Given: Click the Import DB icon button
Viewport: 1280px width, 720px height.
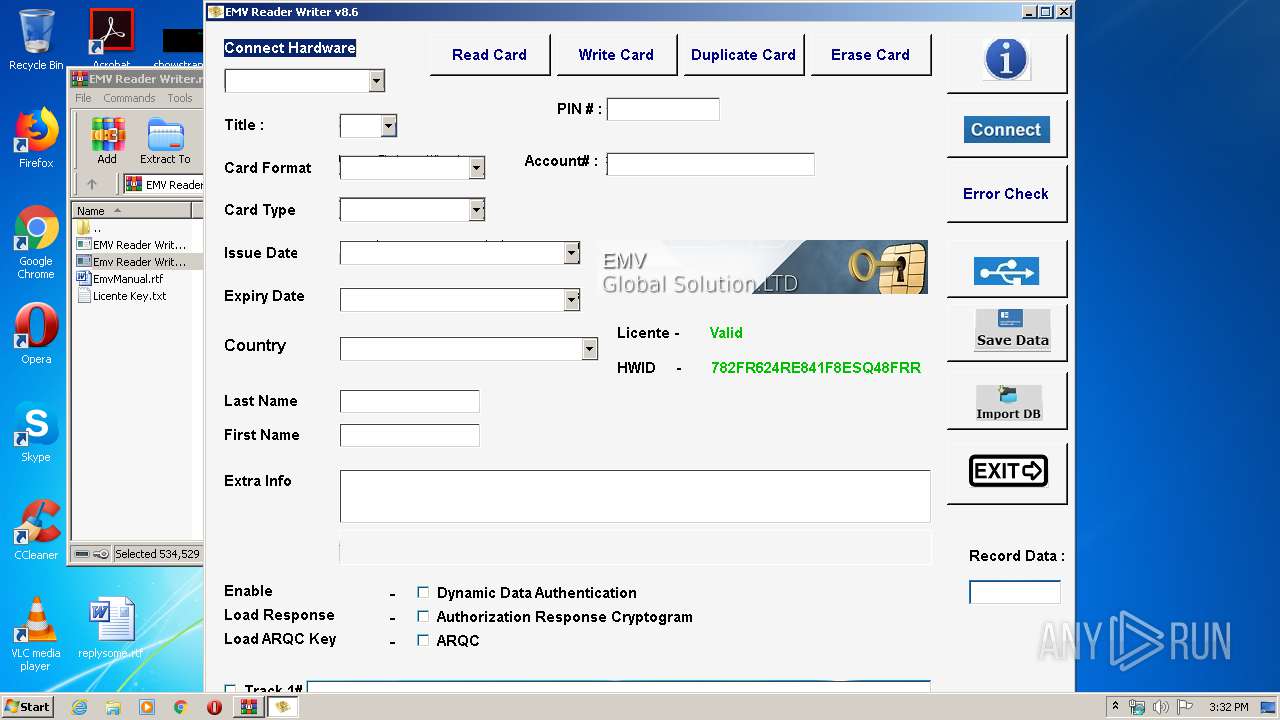Looking at the screenshot, I should [x=1008, y=402].
